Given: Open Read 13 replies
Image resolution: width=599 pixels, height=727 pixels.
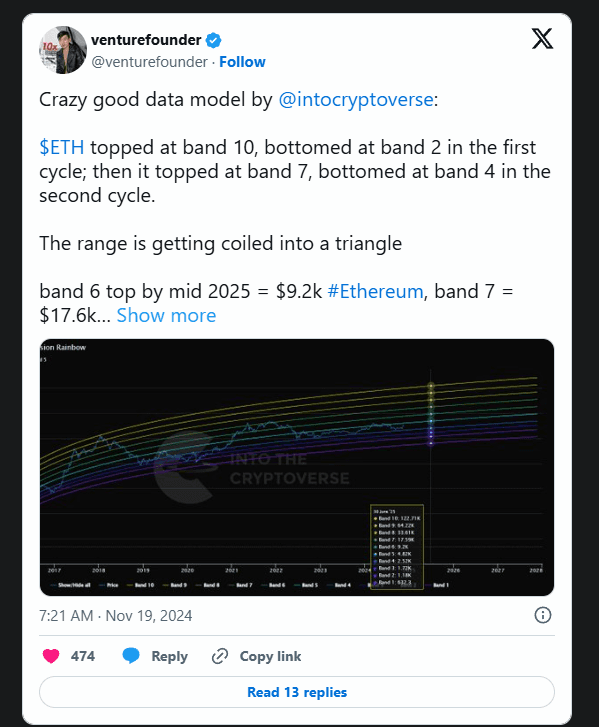Looking at the screenshot, I should click(x=297, y=692).
